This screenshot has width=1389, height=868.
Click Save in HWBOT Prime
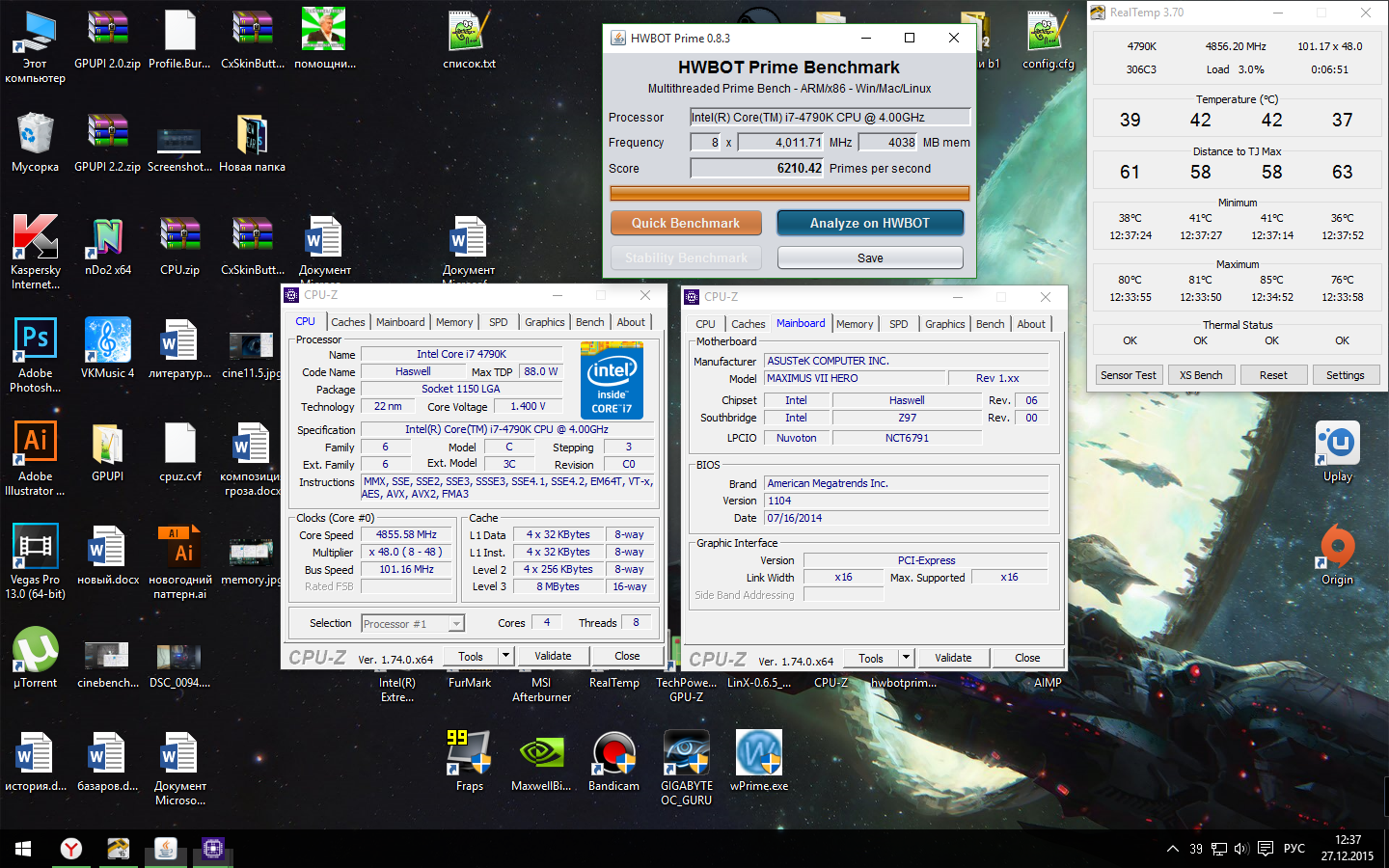[x=870, y=258]
